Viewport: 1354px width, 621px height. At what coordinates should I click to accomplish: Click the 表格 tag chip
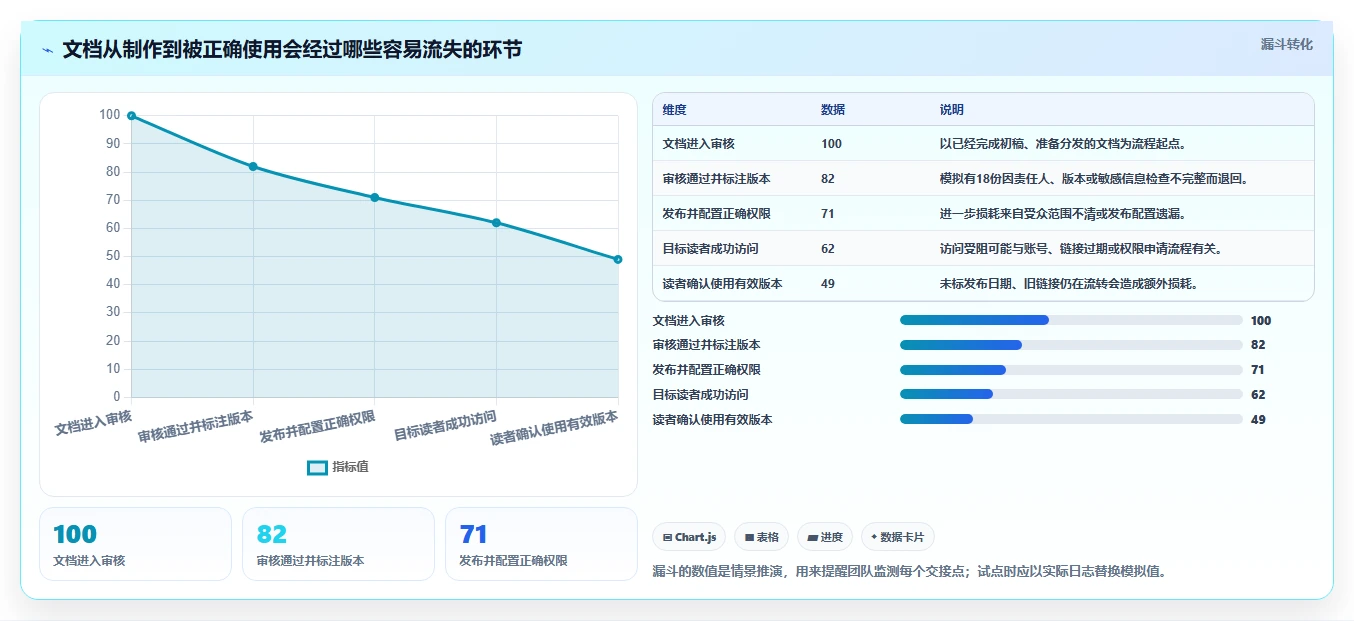coord(762,537)
